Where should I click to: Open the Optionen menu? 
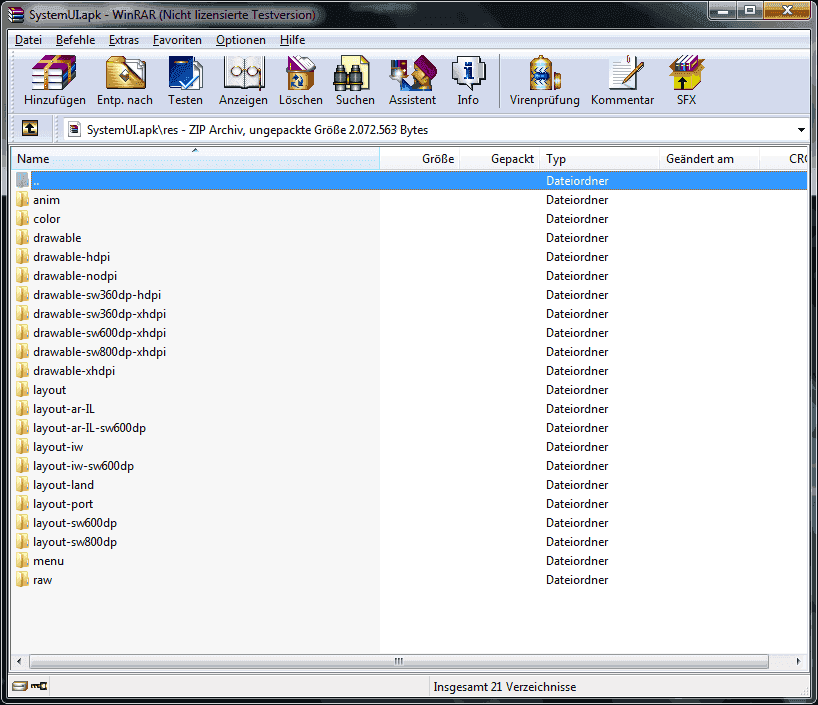coord(240,40)
